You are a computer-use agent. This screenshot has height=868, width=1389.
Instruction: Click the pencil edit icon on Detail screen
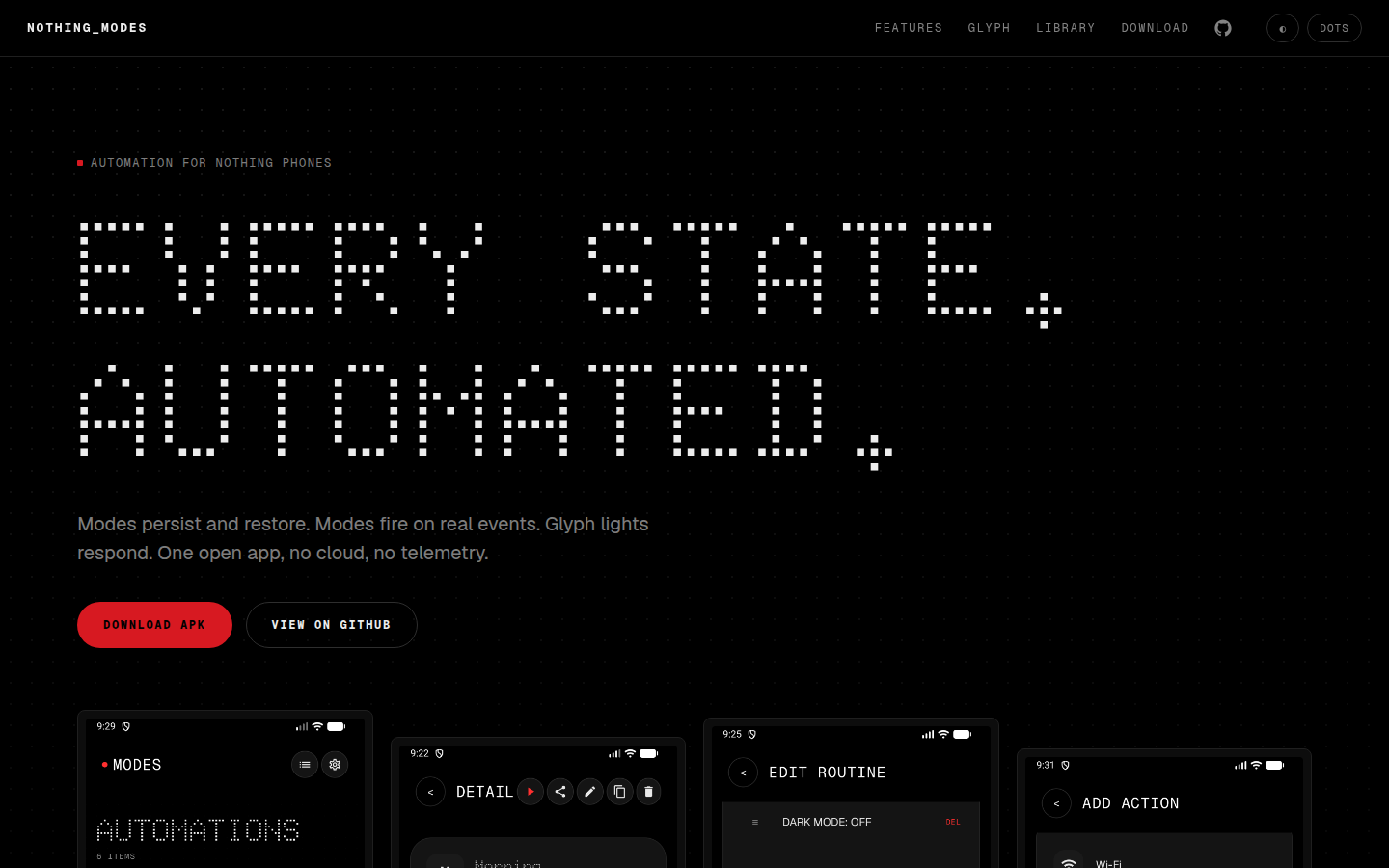[x=590, y=792]
